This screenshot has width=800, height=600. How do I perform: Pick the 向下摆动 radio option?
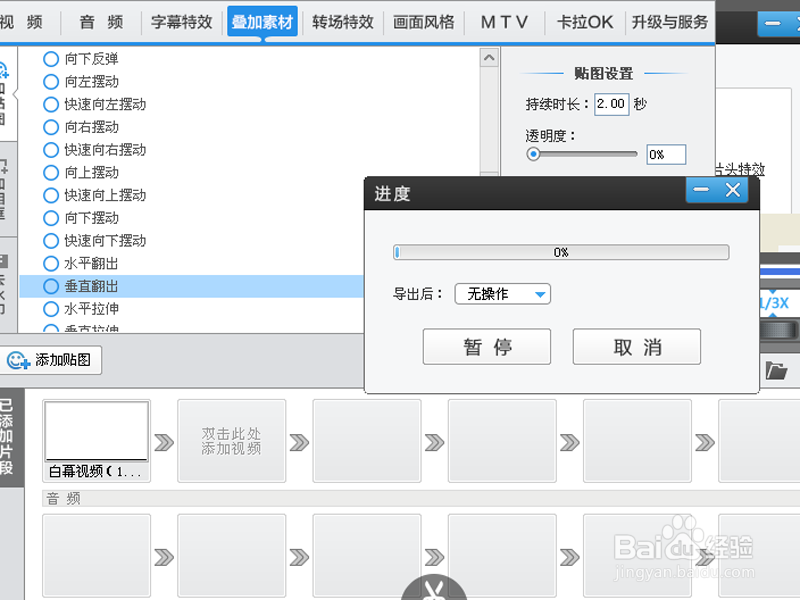(x=51, y=218)
